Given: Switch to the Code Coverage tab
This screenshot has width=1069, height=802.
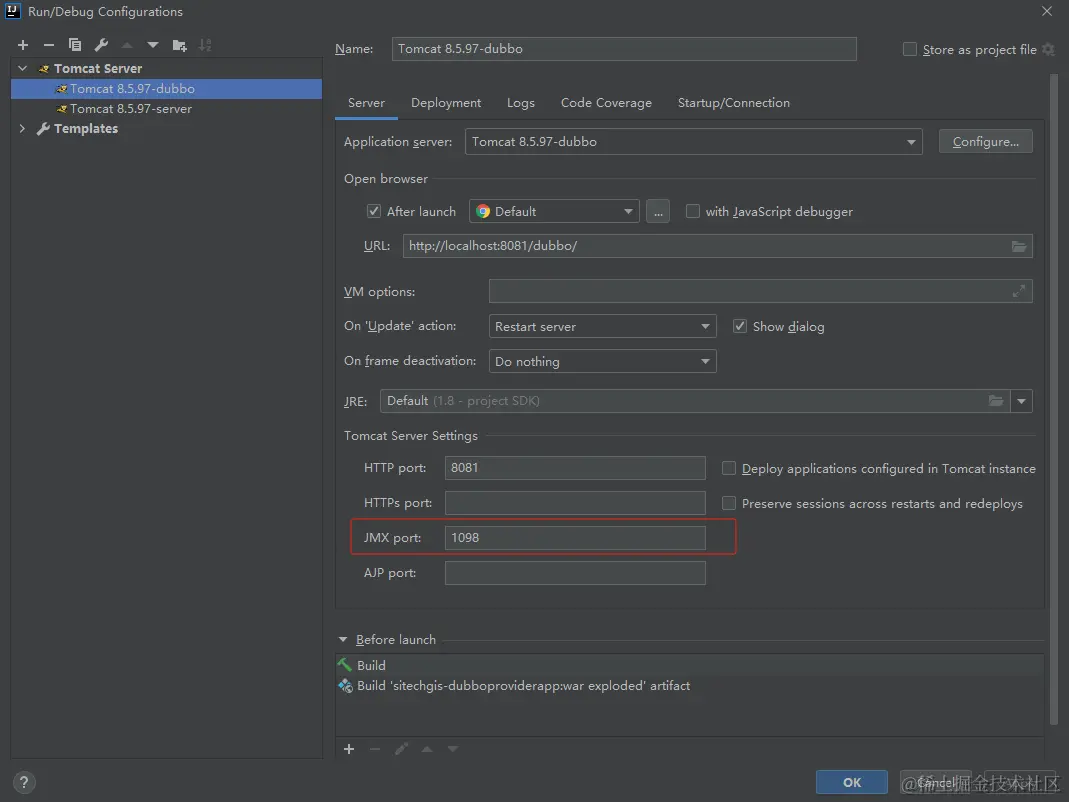Looking at the screenshot, I should [x=606, y=103].
